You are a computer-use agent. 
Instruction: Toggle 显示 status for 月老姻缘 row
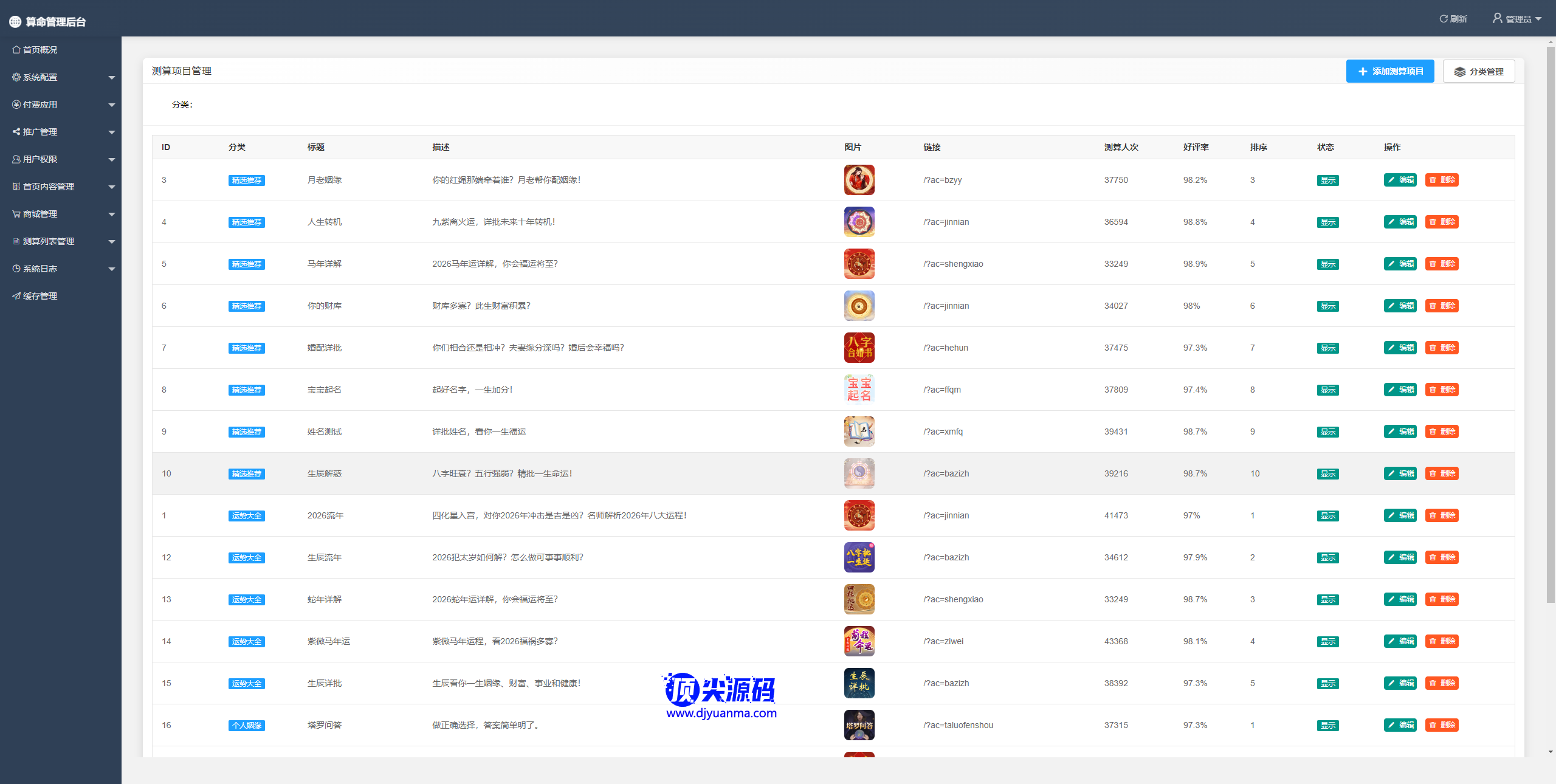[1327, 181]
